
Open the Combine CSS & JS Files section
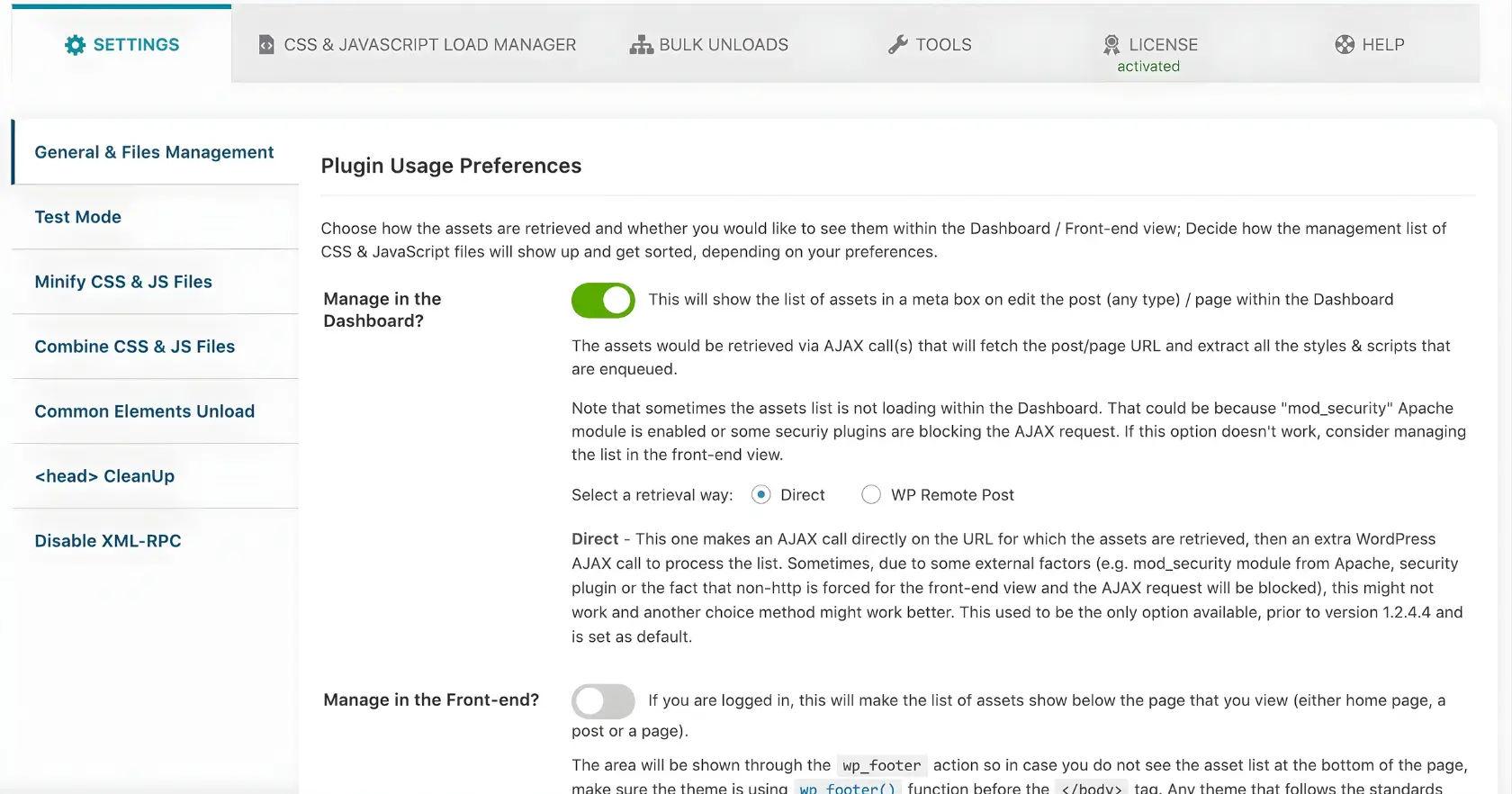[134, 347]
